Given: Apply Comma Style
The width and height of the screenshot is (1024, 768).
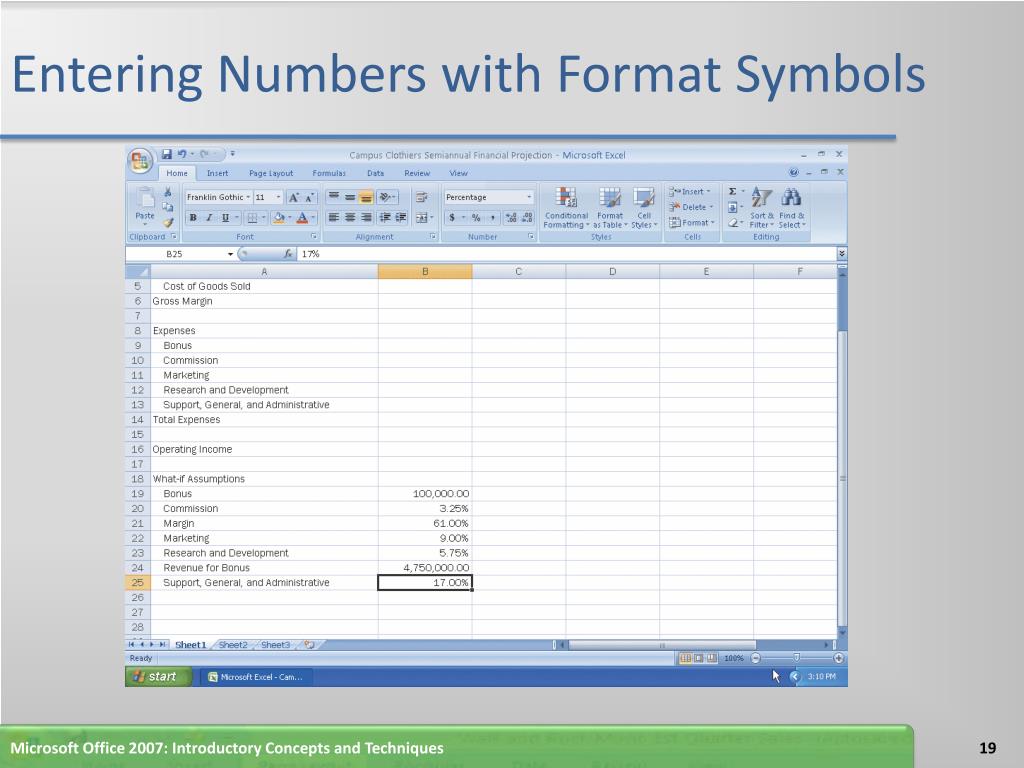Looking at the screenshot, I should pyautogui.click(x=492, y=217).
